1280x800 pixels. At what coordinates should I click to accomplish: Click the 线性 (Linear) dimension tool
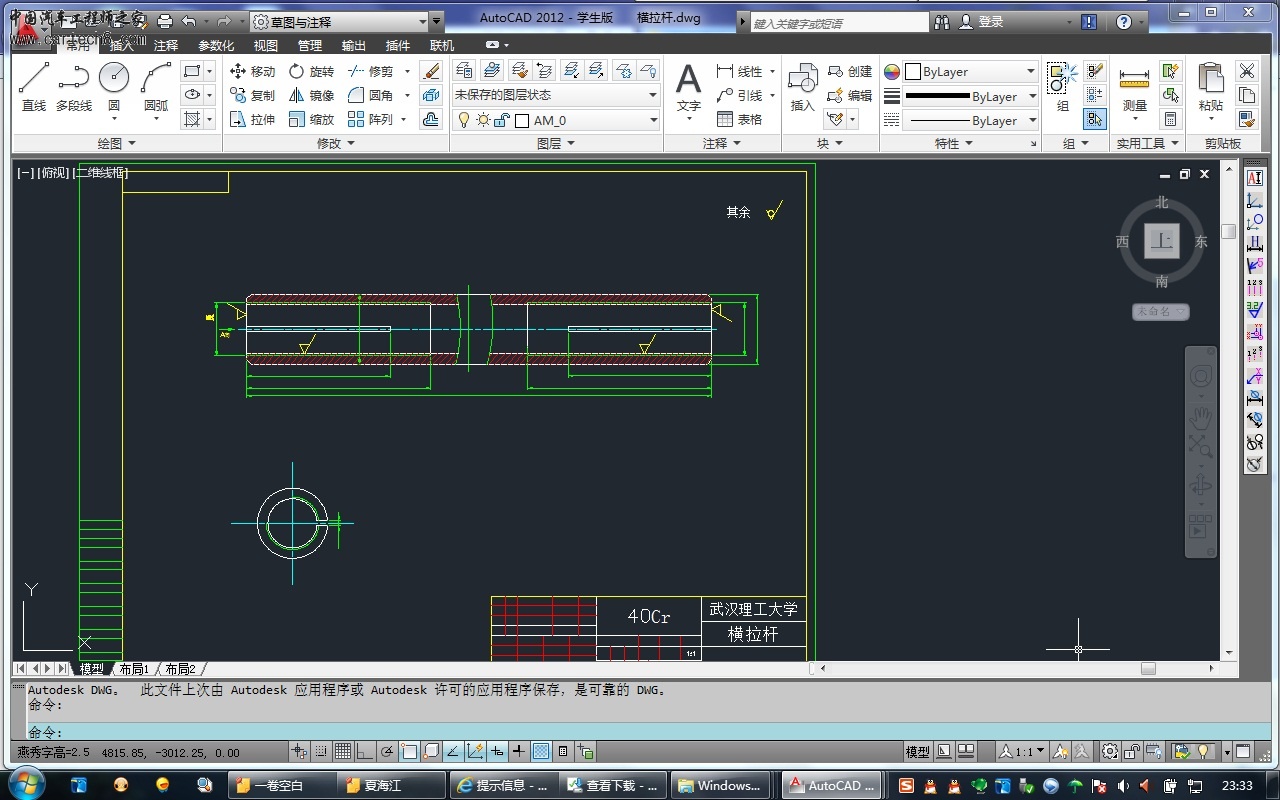click(739, 71)
